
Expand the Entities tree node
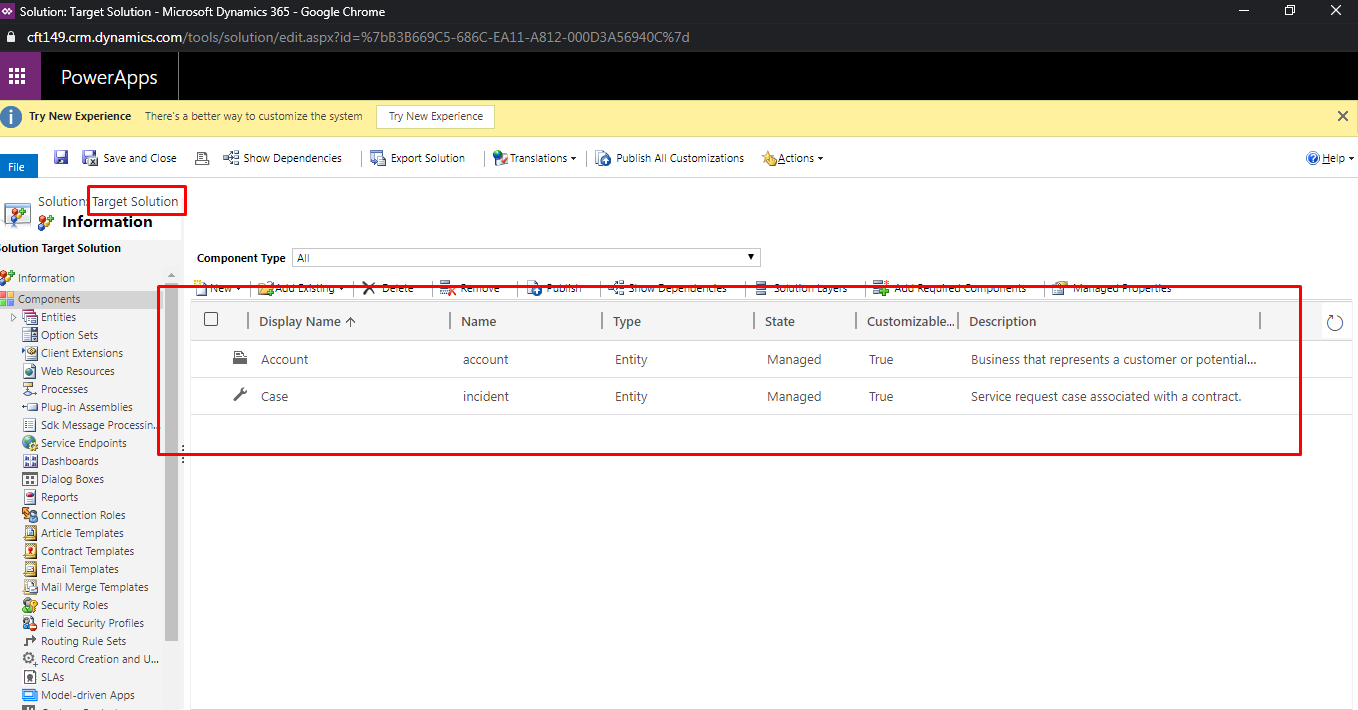pos(13,317)
